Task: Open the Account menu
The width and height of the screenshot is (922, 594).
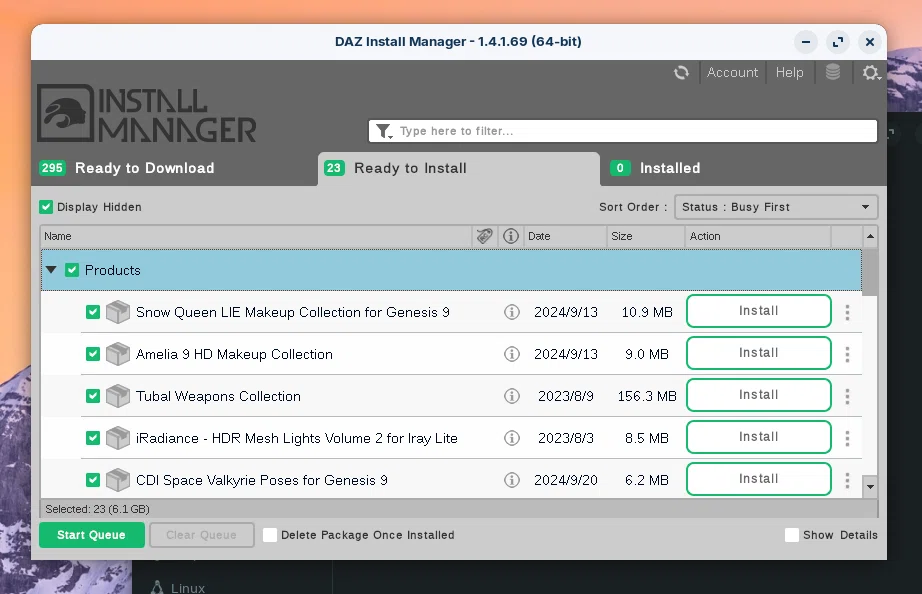Action: point(732,72)
